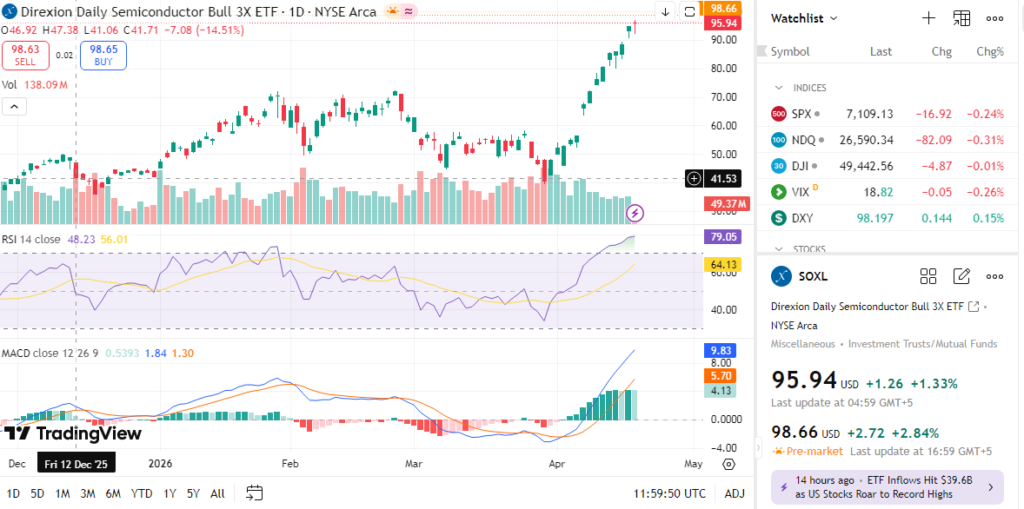Screen dimensions: 1024x509
Task: Switch chart range to YTD
Action: click(x=141, y=493)
